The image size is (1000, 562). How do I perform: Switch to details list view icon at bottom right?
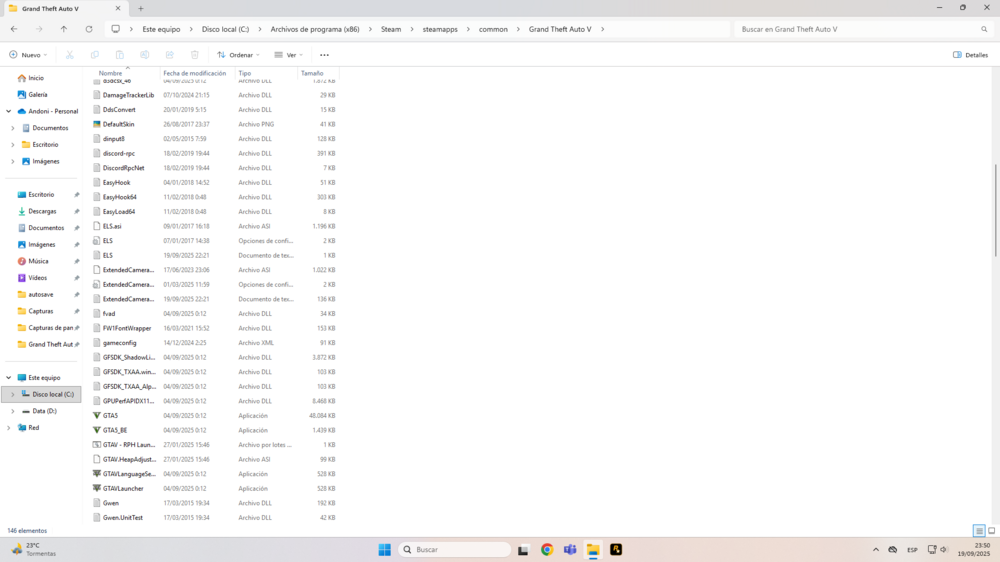(x=979, y=531)
